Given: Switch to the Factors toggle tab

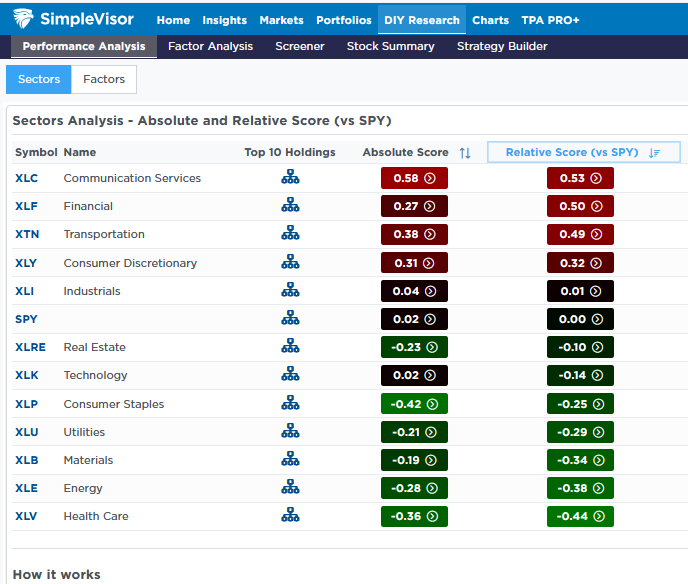Looking at the screenshot, I should [104, 79].
